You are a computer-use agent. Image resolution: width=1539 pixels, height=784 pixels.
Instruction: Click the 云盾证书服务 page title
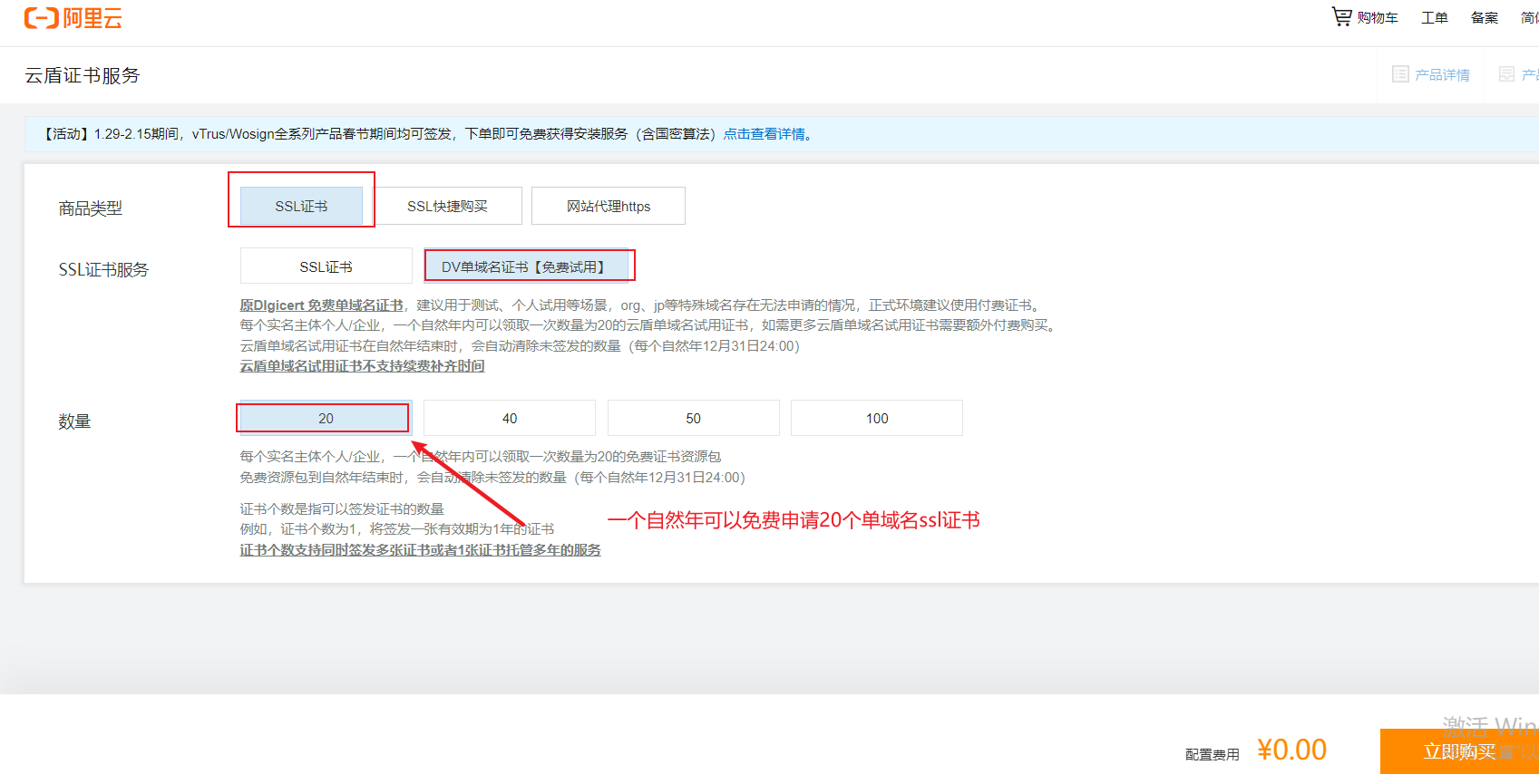pyautogui.click(x=83, y=75)
